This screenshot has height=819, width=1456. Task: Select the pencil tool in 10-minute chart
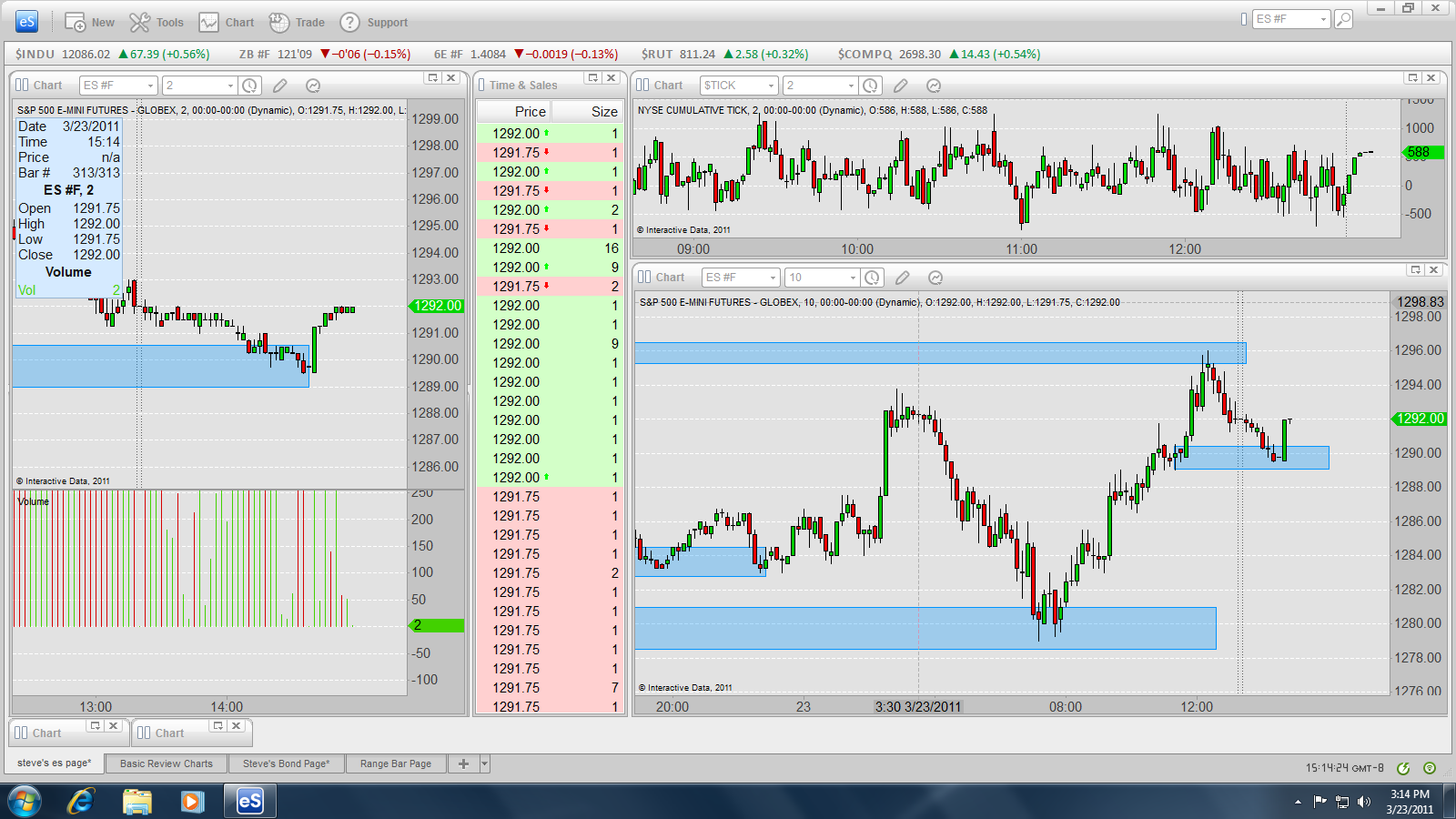903,278
